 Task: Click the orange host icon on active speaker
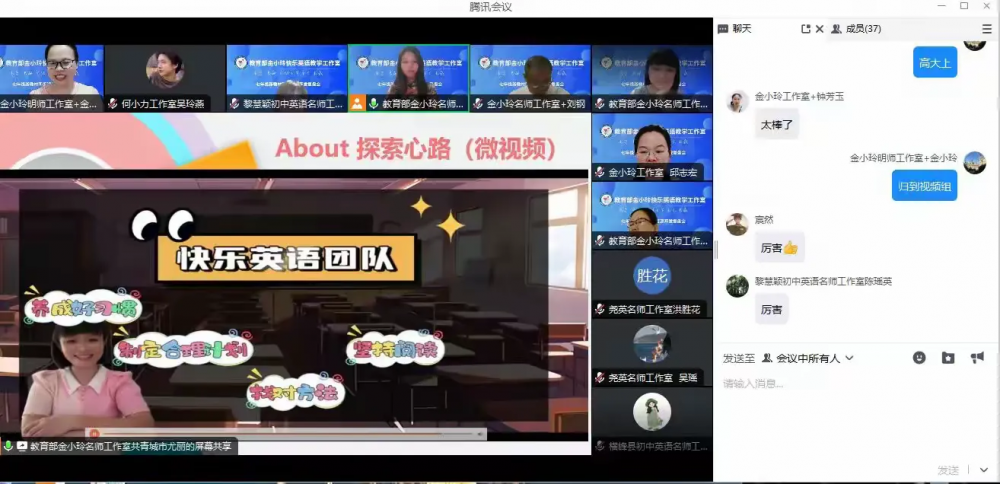click(357, 103)
